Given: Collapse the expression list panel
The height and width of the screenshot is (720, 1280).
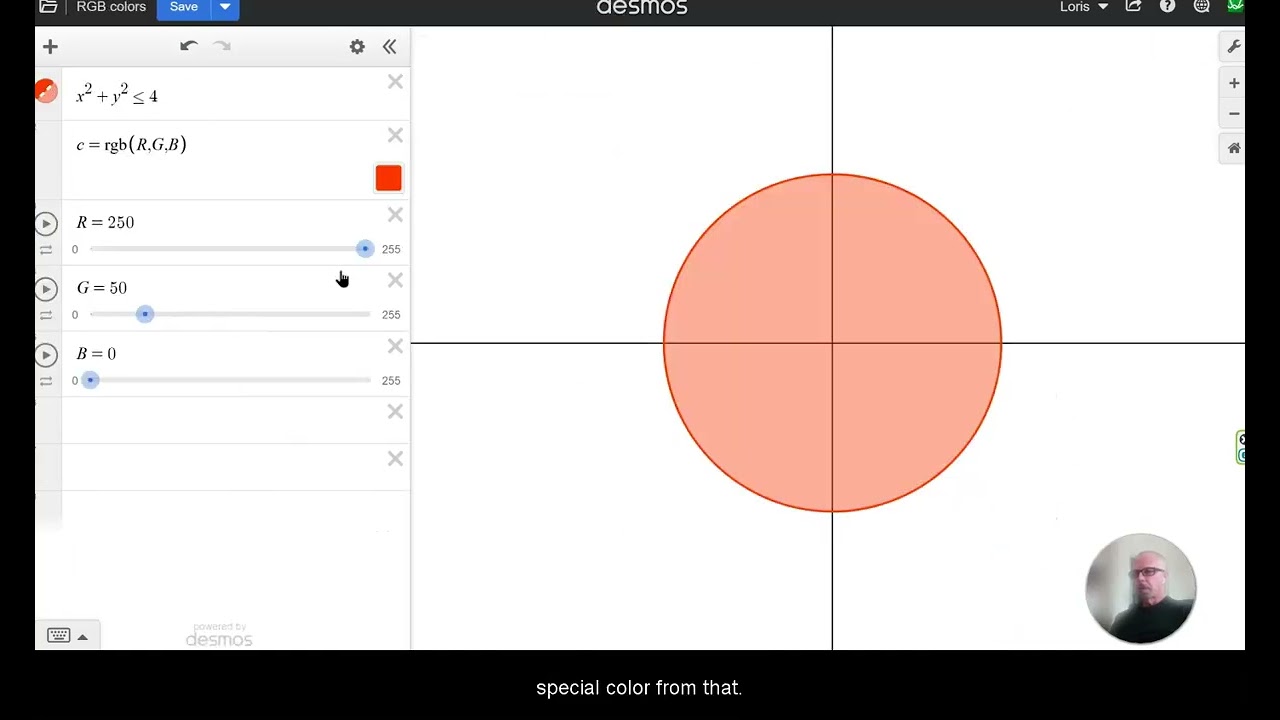Looking at the screenshot, I should pyautogui.click(x=389, y=47).
